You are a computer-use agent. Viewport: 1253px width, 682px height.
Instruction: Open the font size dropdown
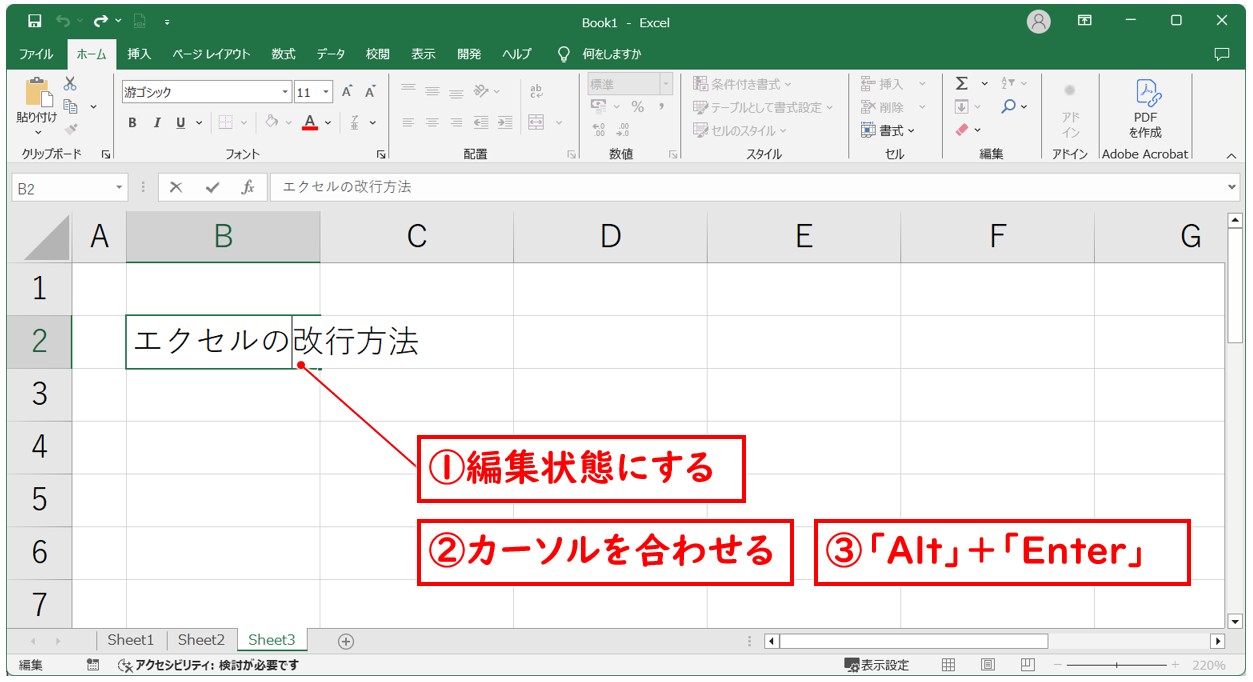[x=325, y=90]
